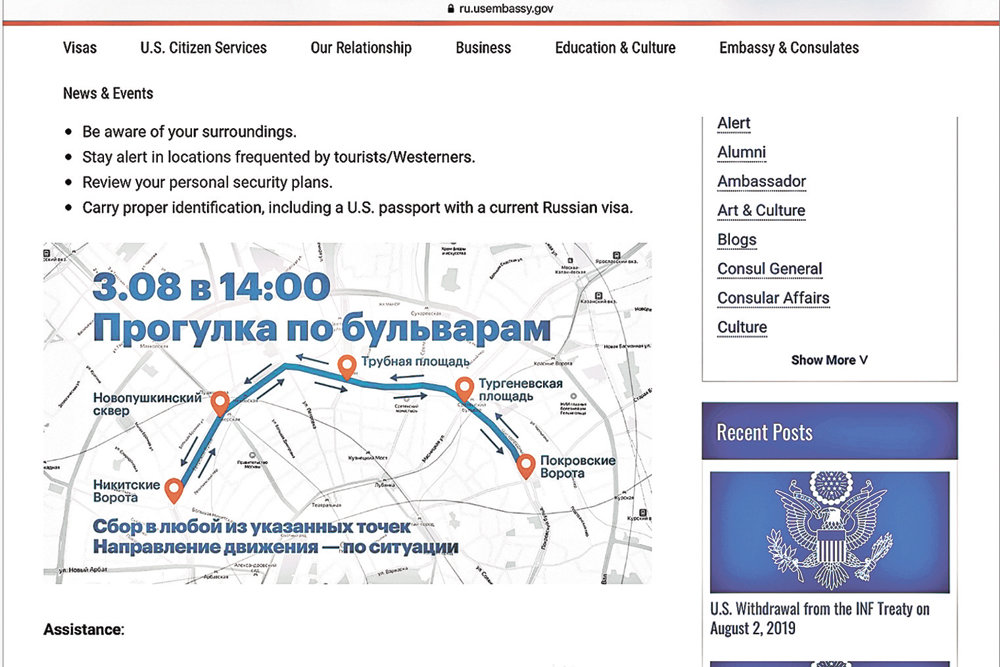
Task: Open the Our Relationship menu
Action: pos(361,48)
